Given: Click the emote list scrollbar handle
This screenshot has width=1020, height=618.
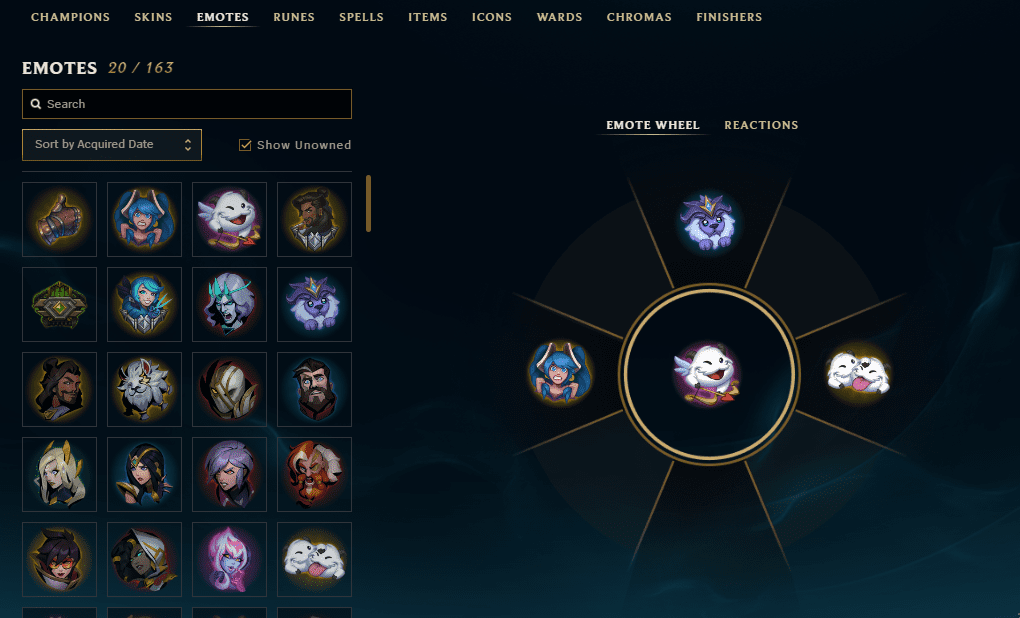Looking at the screenshot, I should [368, 203].
